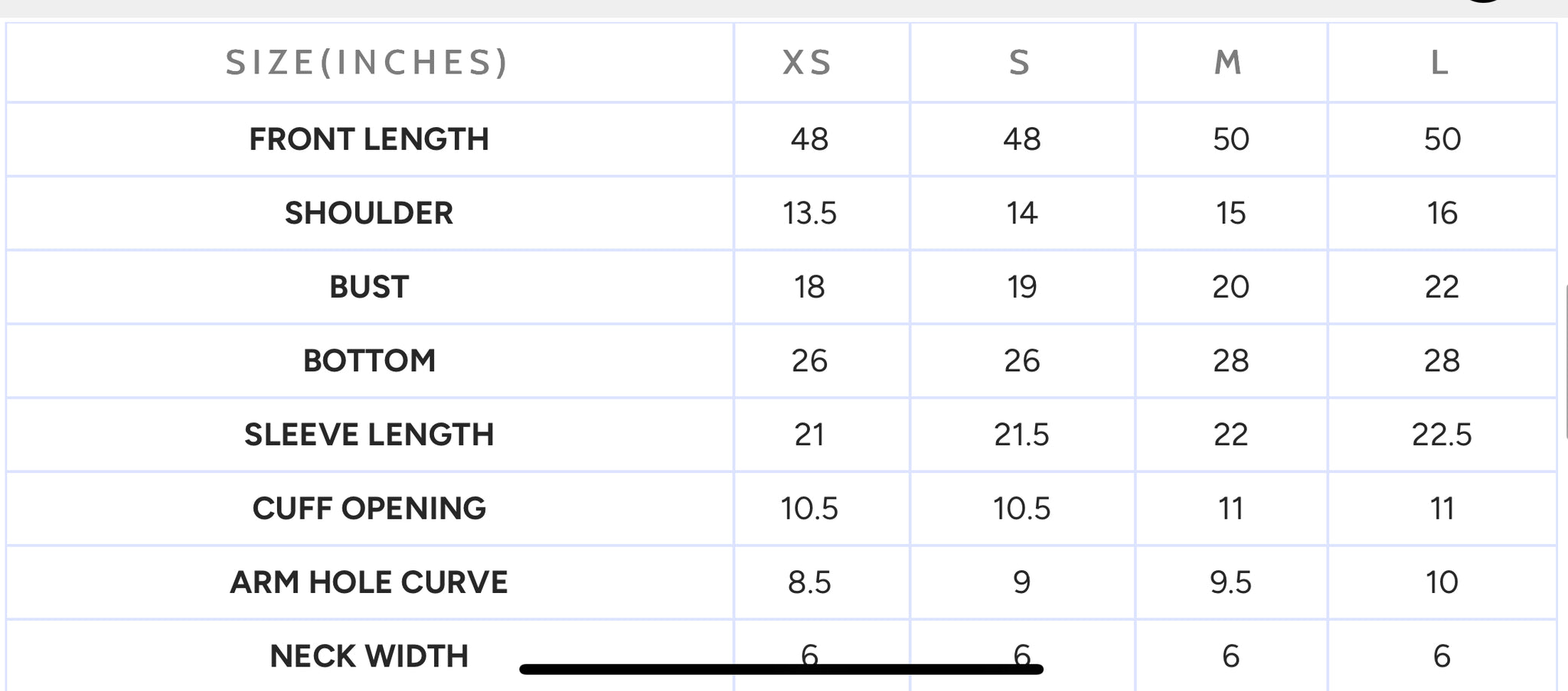This screenshot has width=1568, height=691.
Task: Click the bust value 19 for S
Action: click(x=1021, y=287)
